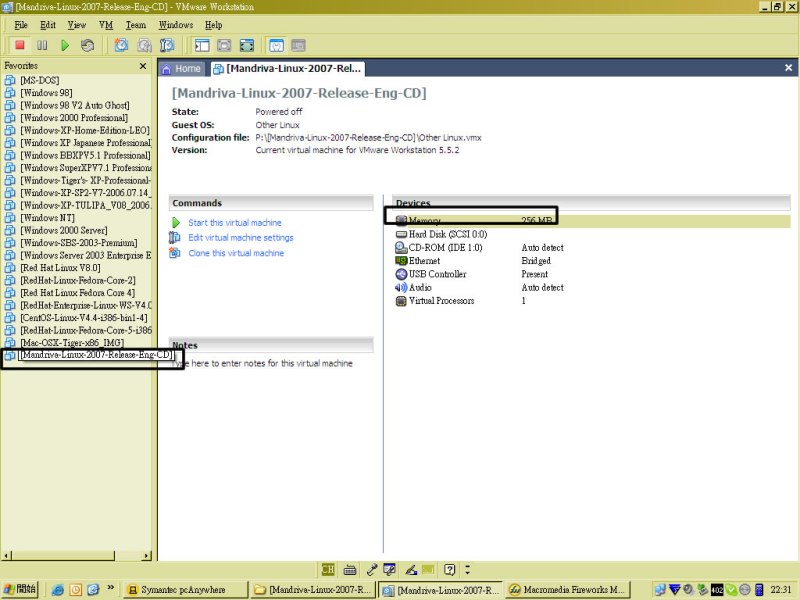Open the Windows menu
The image size is (800, 600).
pos(176,25)
